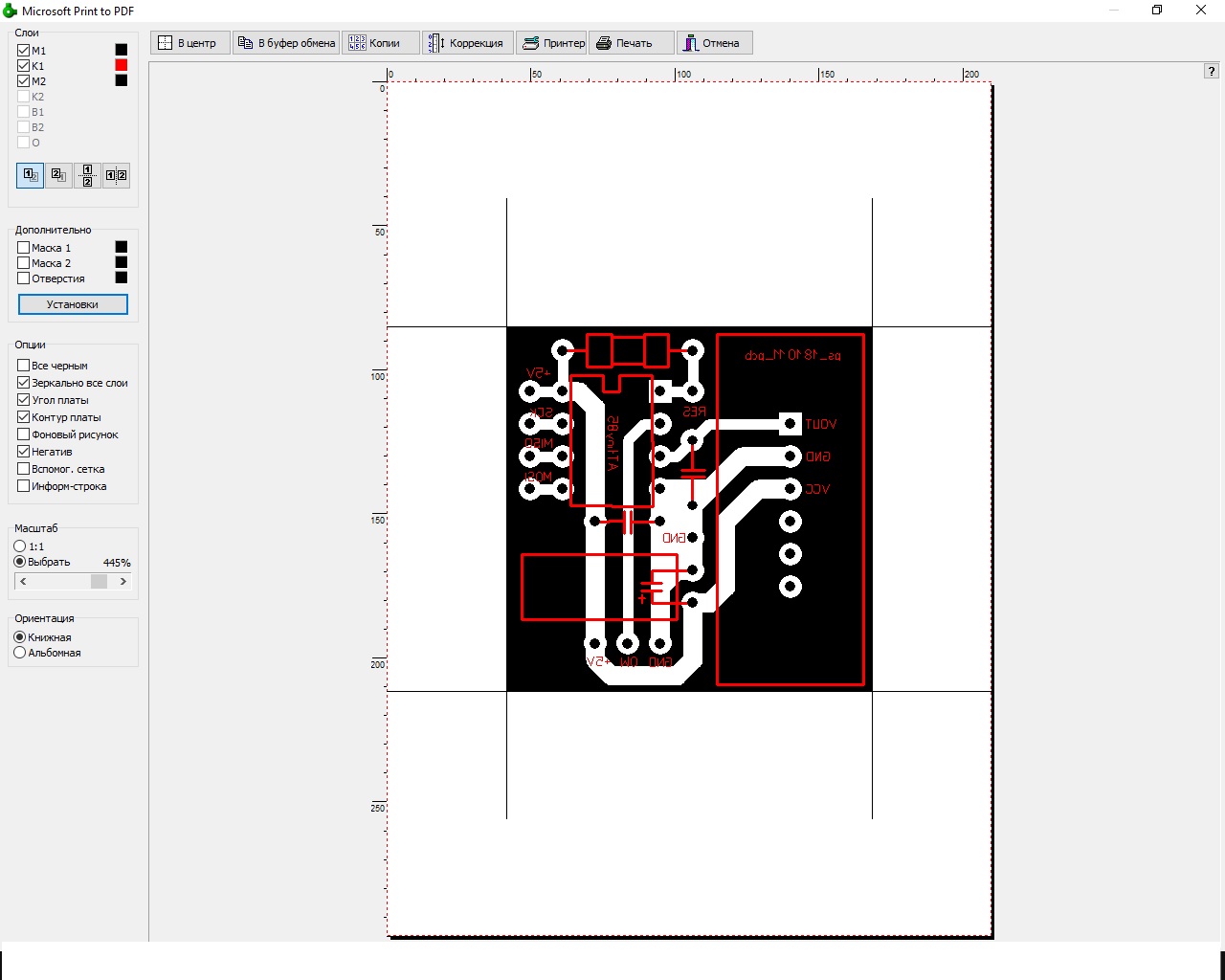This screenshot has width=1225, height=980.
Task: Click 'Отмена' to cancel printing
Action: (x=714, y=43)
